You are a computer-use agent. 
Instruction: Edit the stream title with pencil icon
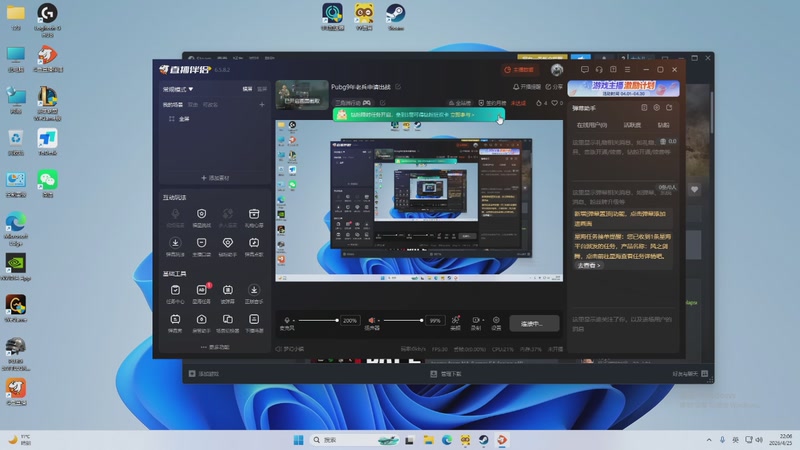click(398, 87)
